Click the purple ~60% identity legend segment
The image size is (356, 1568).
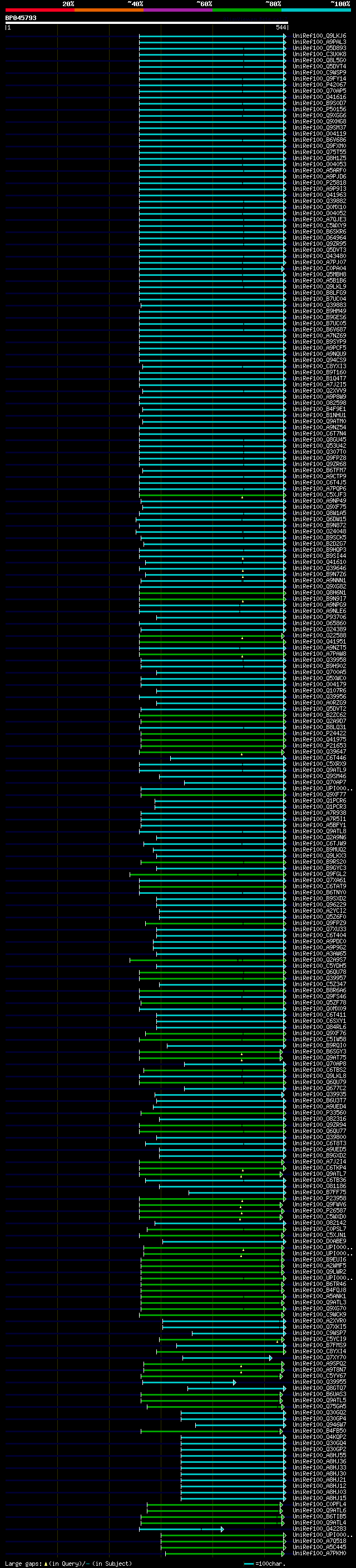(177, 10)
